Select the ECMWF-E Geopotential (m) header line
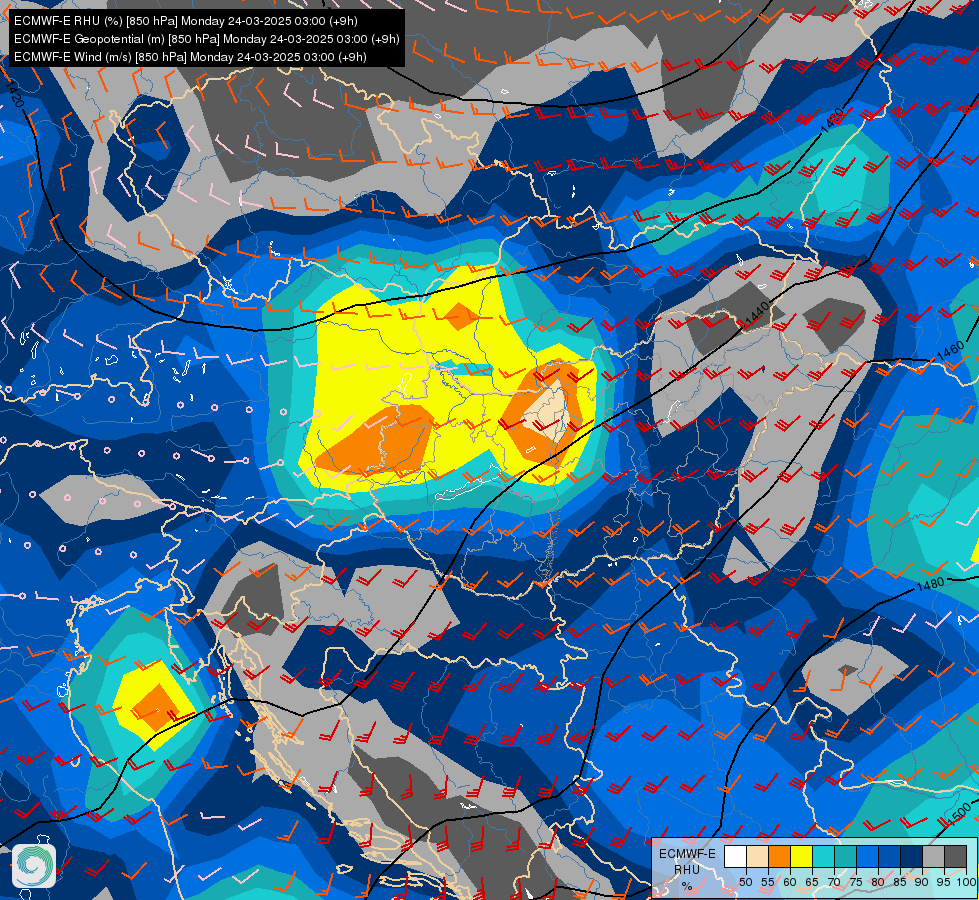 click(206, 39)
